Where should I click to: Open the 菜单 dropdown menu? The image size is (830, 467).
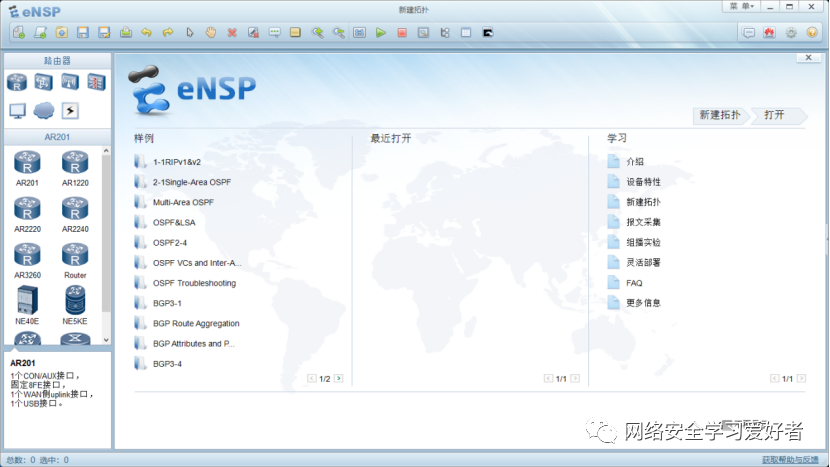point(742,6)
